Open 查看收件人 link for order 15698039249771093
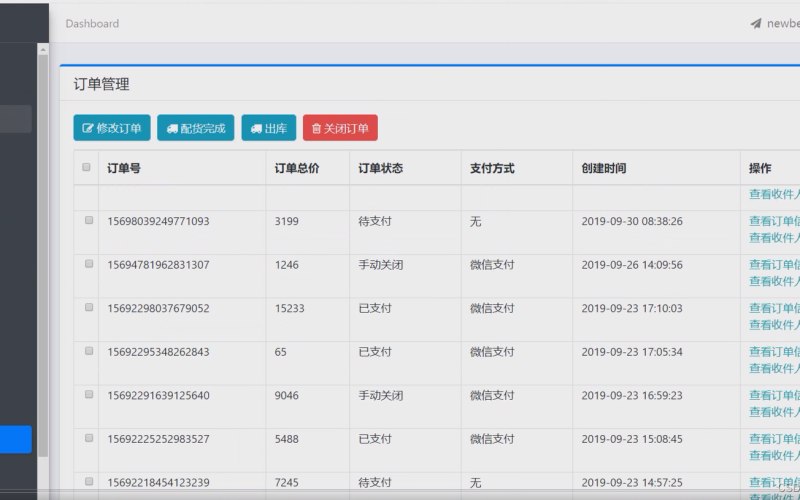Viewport: 800px width, 500px height. point(774,237)
